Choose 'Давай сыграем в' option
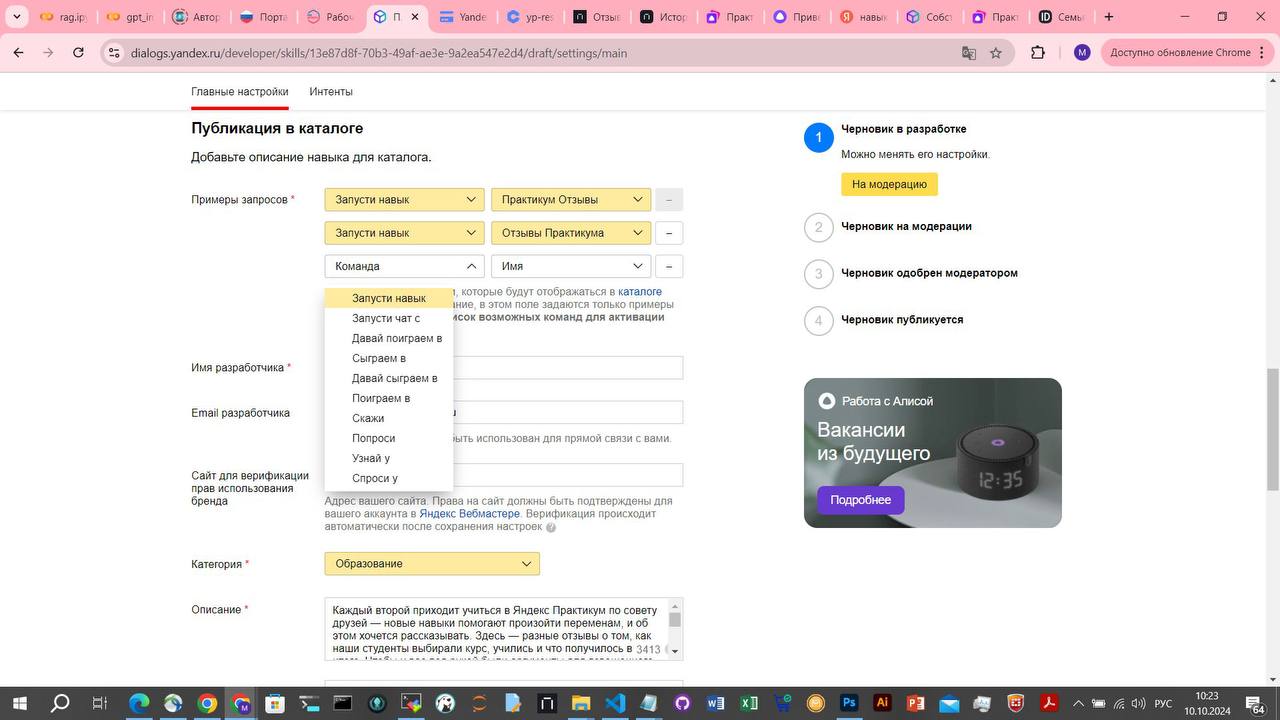The image size is (1280, 720). click(x=389, y=378)
